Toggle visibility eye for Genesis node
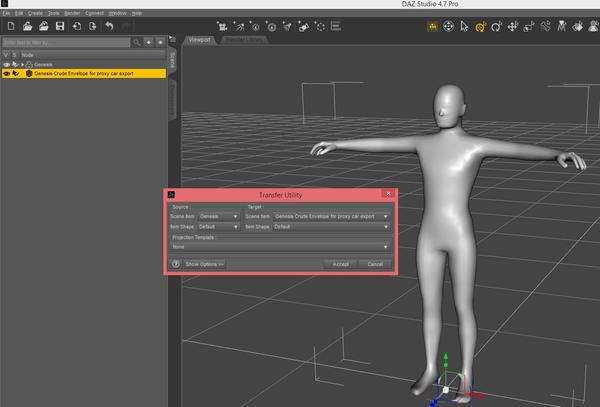 point(7,64)
